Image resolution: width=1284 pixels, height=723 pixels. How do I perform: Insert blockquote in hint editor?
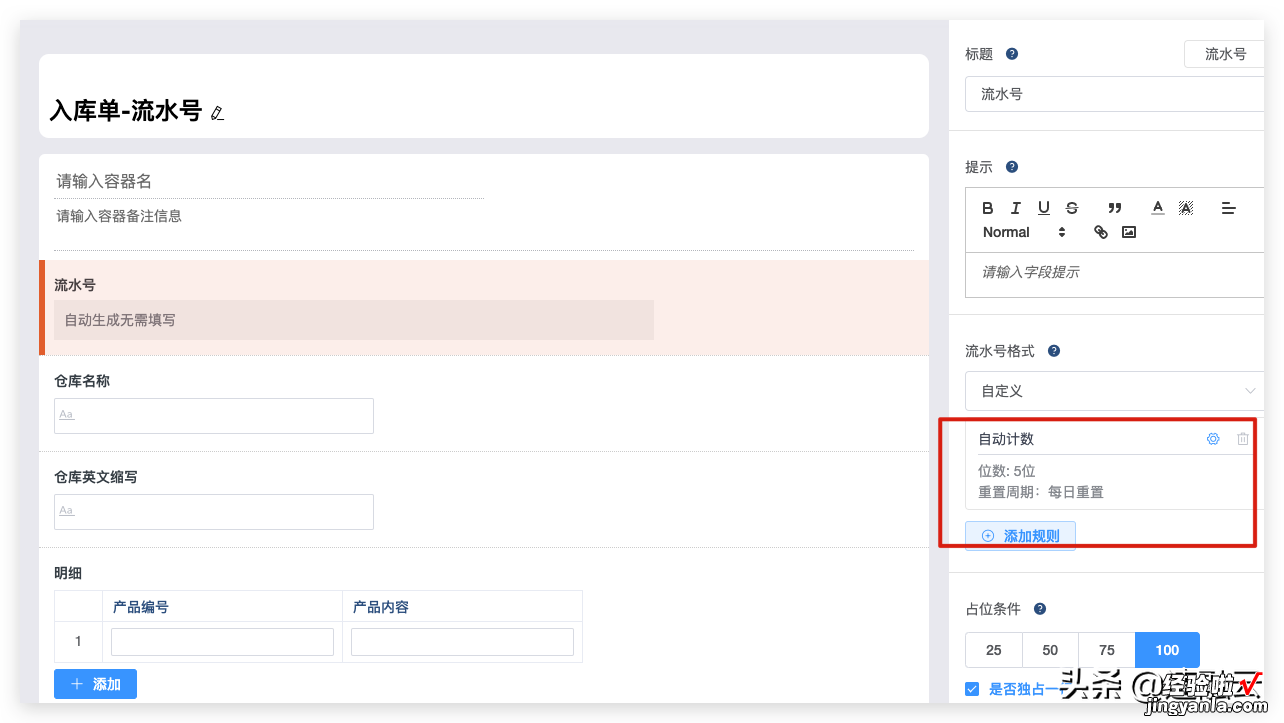(1115, 208)
